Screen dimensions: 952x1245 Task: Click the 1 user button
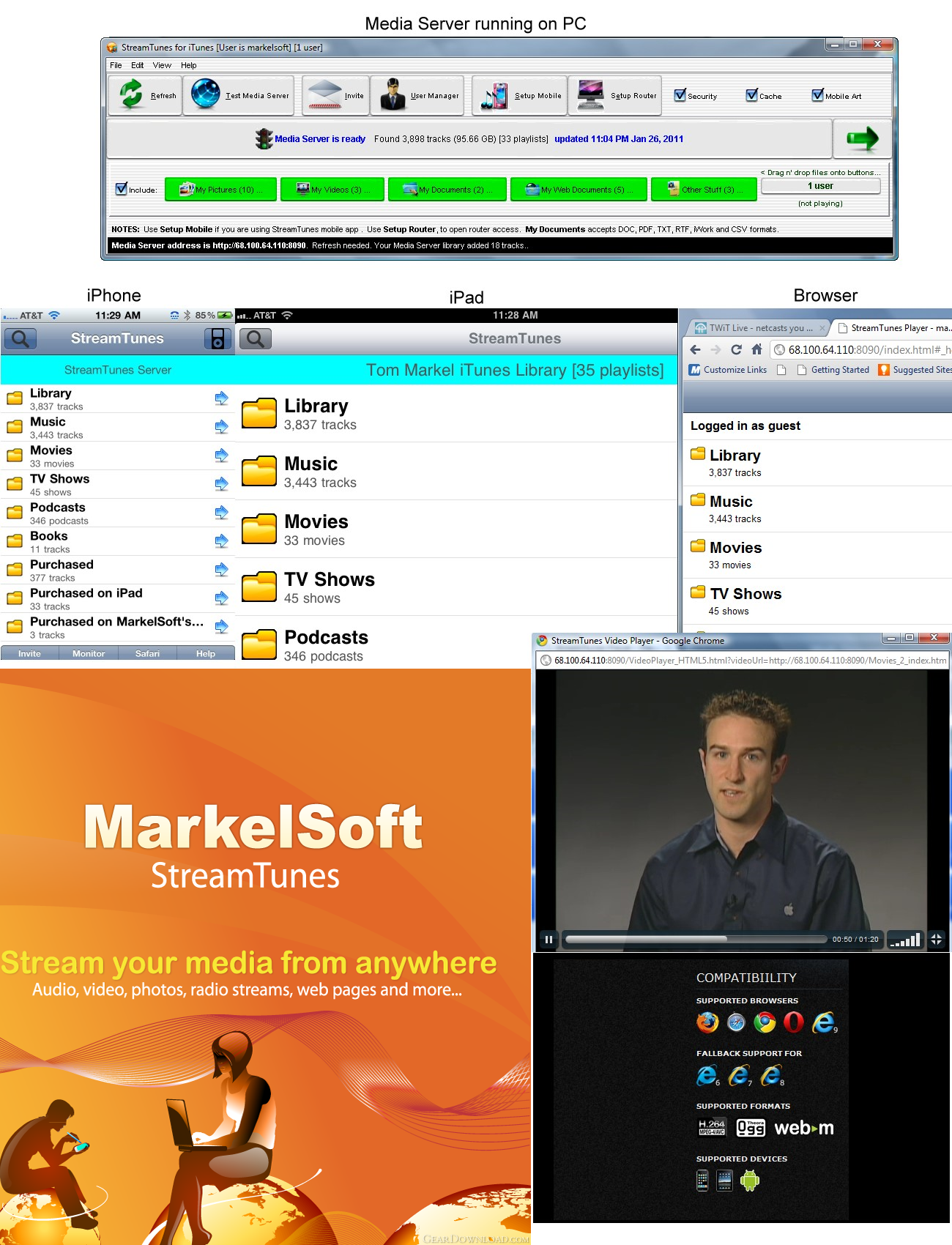(820, 186)
